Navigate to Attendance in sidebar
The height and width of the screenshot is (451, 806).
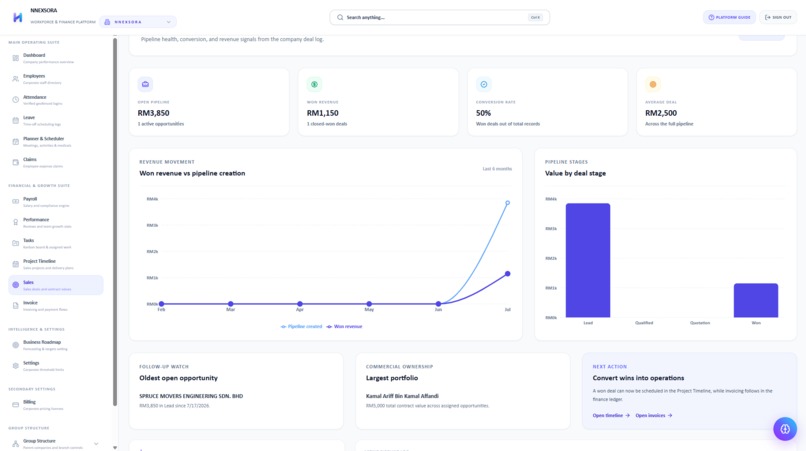pos(56,100)
